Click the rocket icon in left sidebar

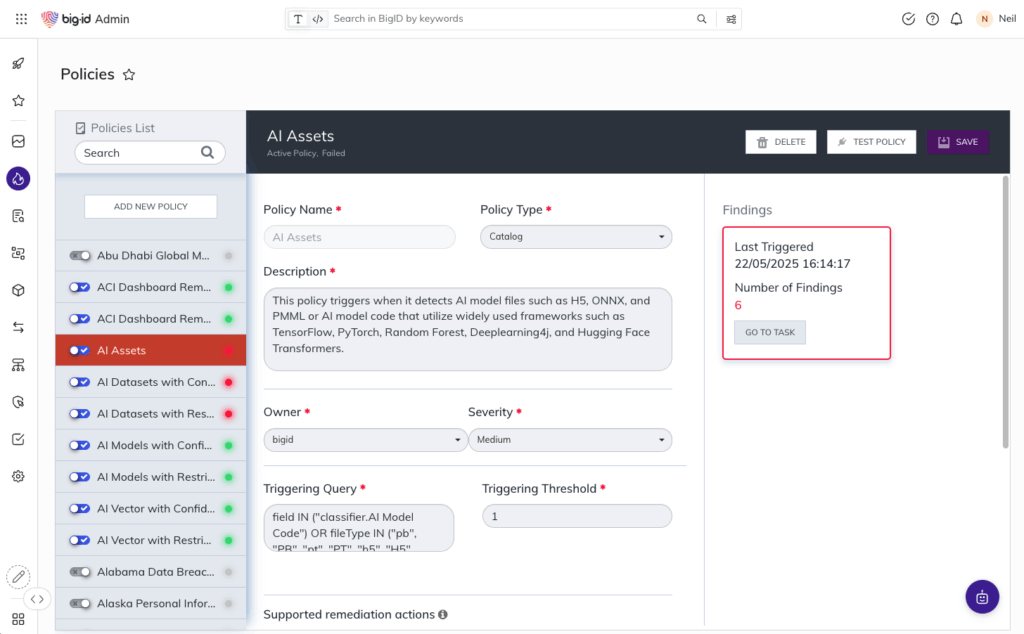[x=18, y=64]
